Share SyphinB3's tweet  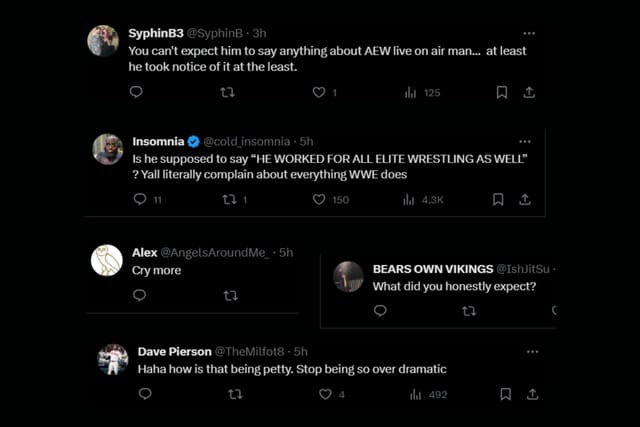(x=529, y=92)
